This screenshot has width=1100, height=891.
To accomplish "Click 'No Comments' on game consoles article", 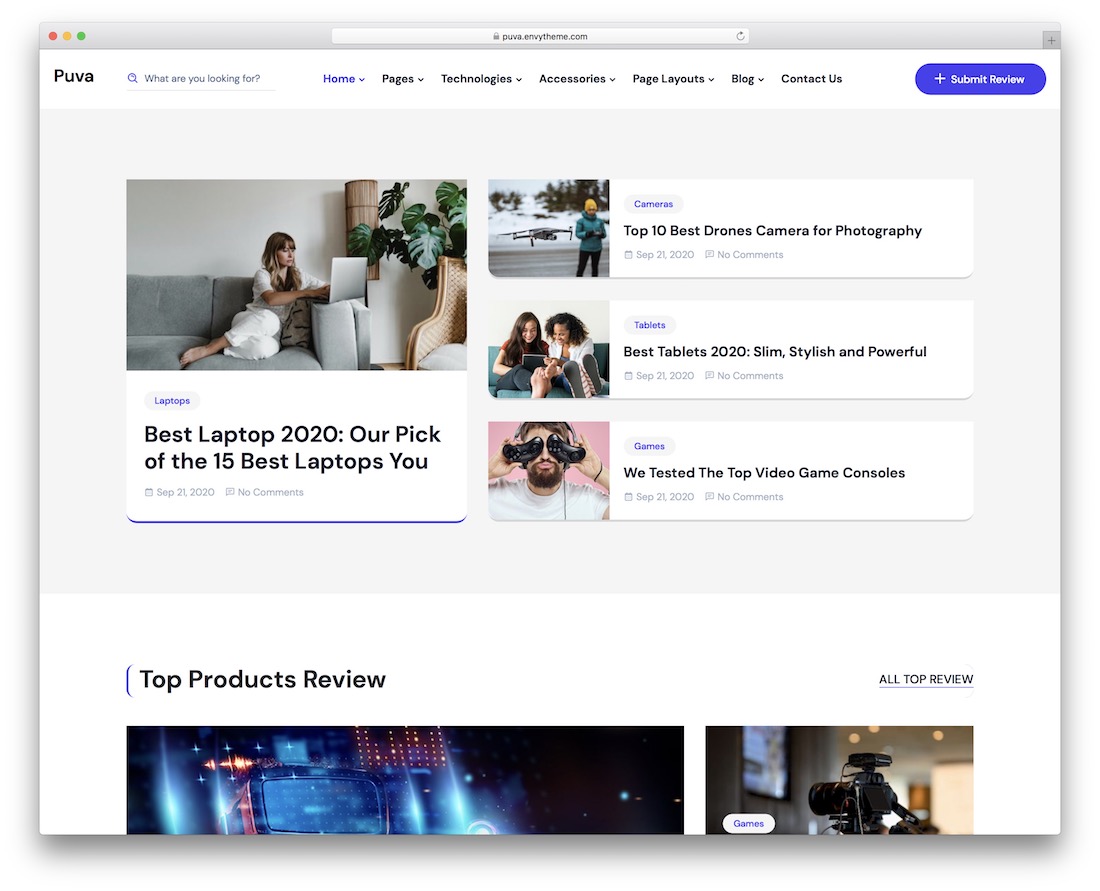I will pos(750,497).
